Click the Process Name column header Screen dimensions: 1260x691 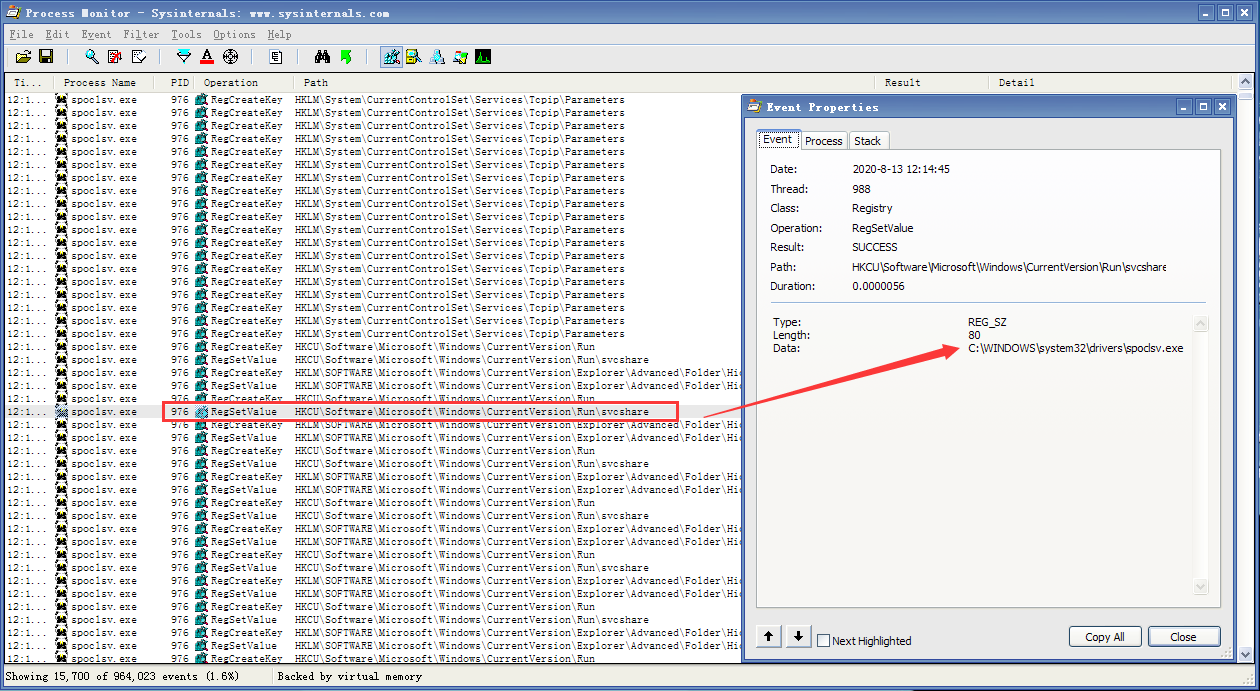(x=105, y=83)
